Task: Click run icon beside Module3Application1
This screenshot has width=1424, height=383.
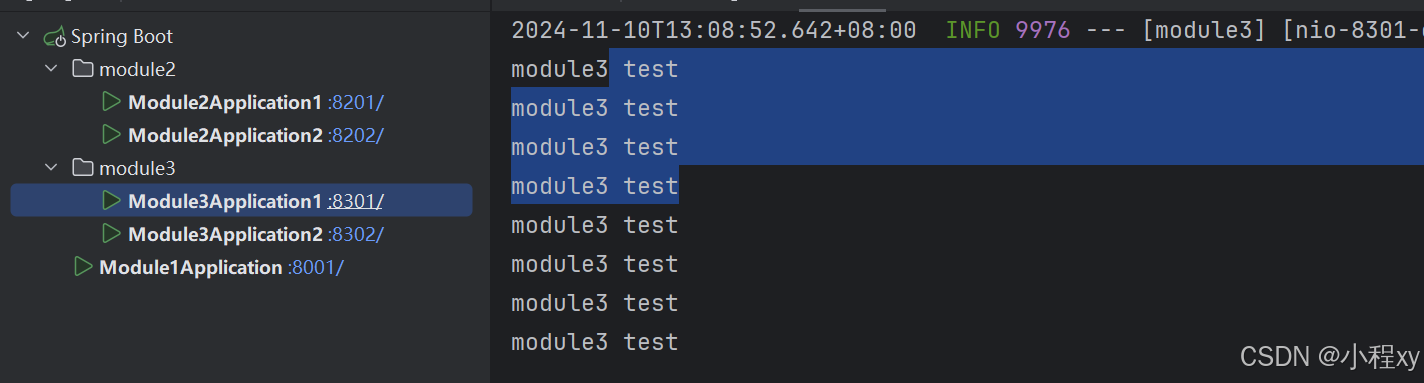Action: (x=111, y=201)
